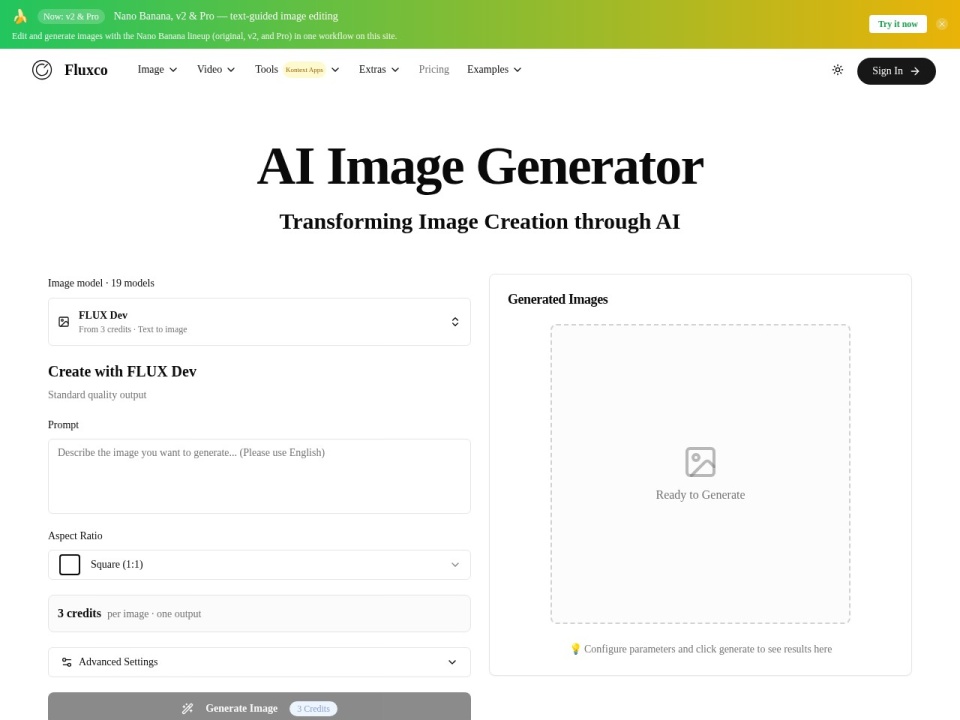
Task: Click the 'Create with FLUX Dev' heading
Action: coord(122,372)
